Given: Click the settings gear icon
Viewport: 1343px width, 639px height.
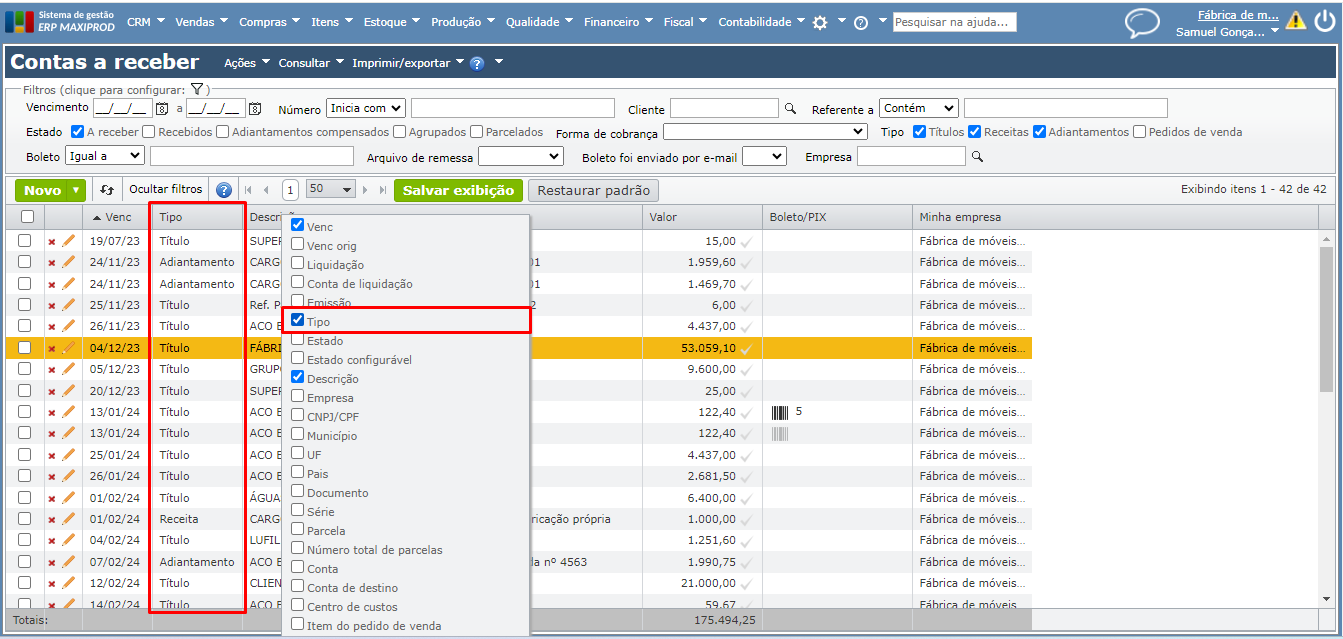Looking at the screenshot, I should (x=820, y=22).
